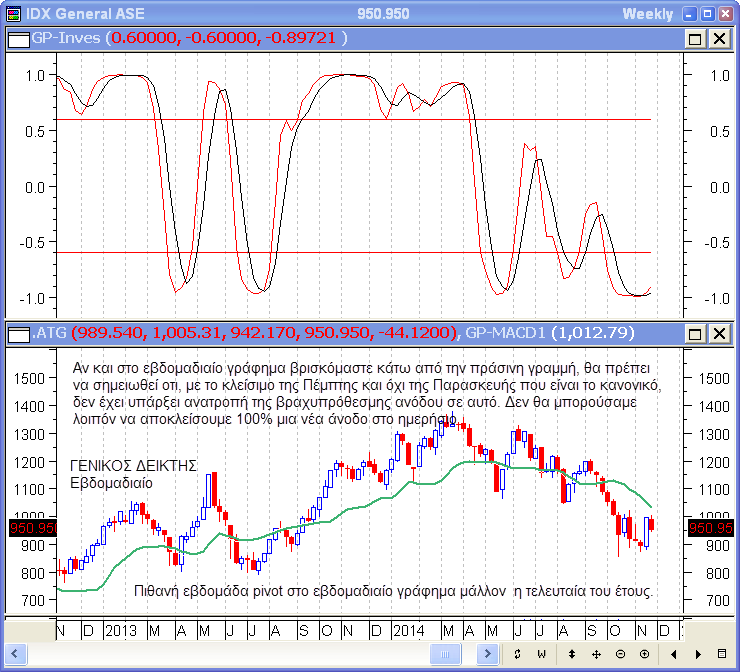
Task: Zoom in with the plus magnifier icon
Action: click(x=644, y=653)
